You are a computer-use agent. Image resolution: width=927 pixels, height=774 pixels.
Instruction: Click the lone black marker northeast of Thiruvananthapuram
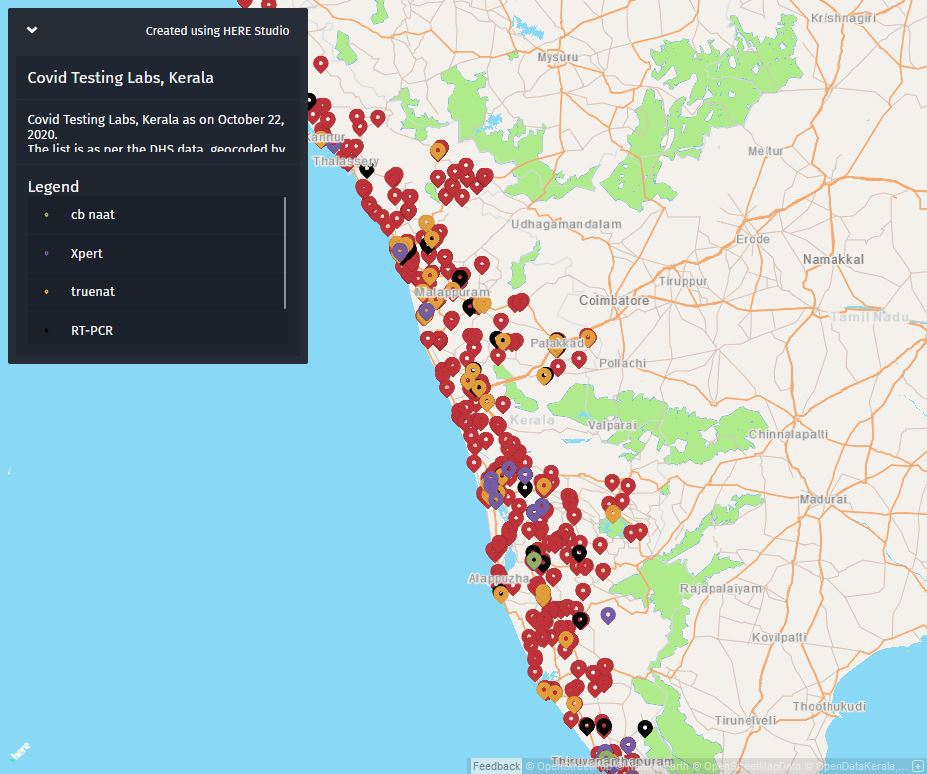pos(645,727)
